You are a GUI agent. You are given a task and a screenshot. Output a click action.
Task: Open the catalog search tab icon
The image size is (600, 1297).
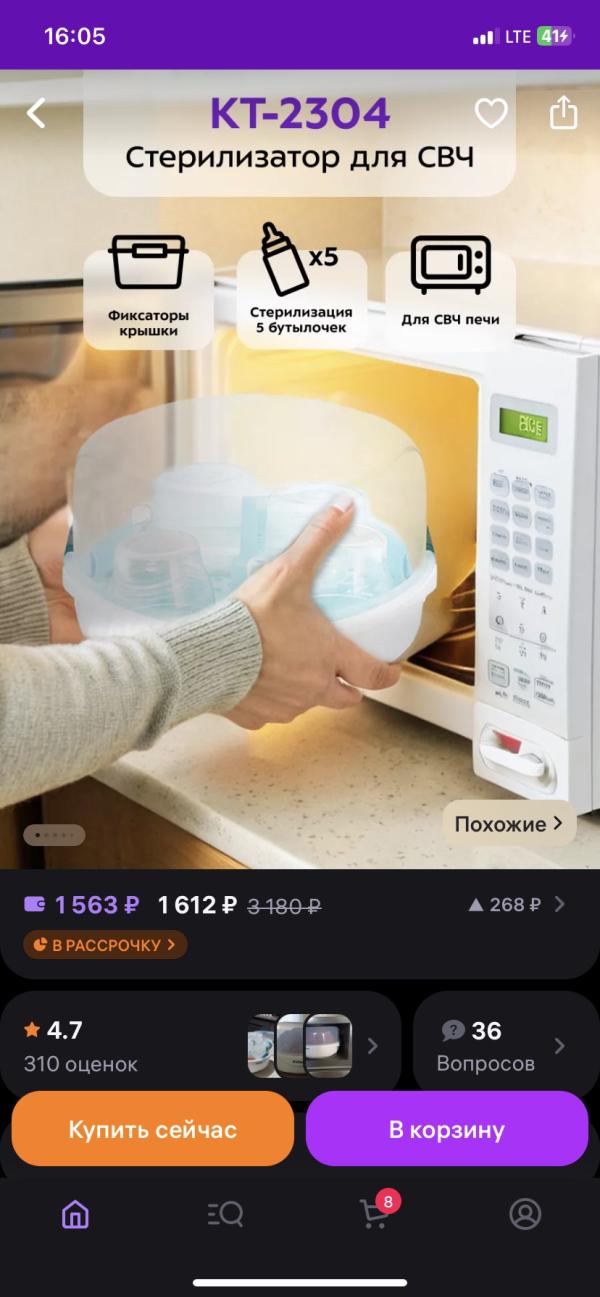pyautogui.click(x=225, y=1214)
